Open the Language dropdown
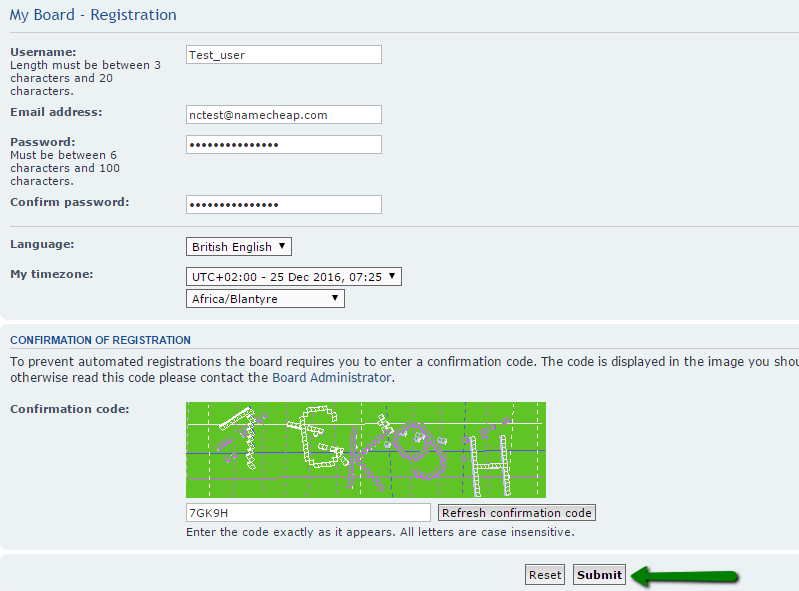799x591 pixels. tap(239, 247)
